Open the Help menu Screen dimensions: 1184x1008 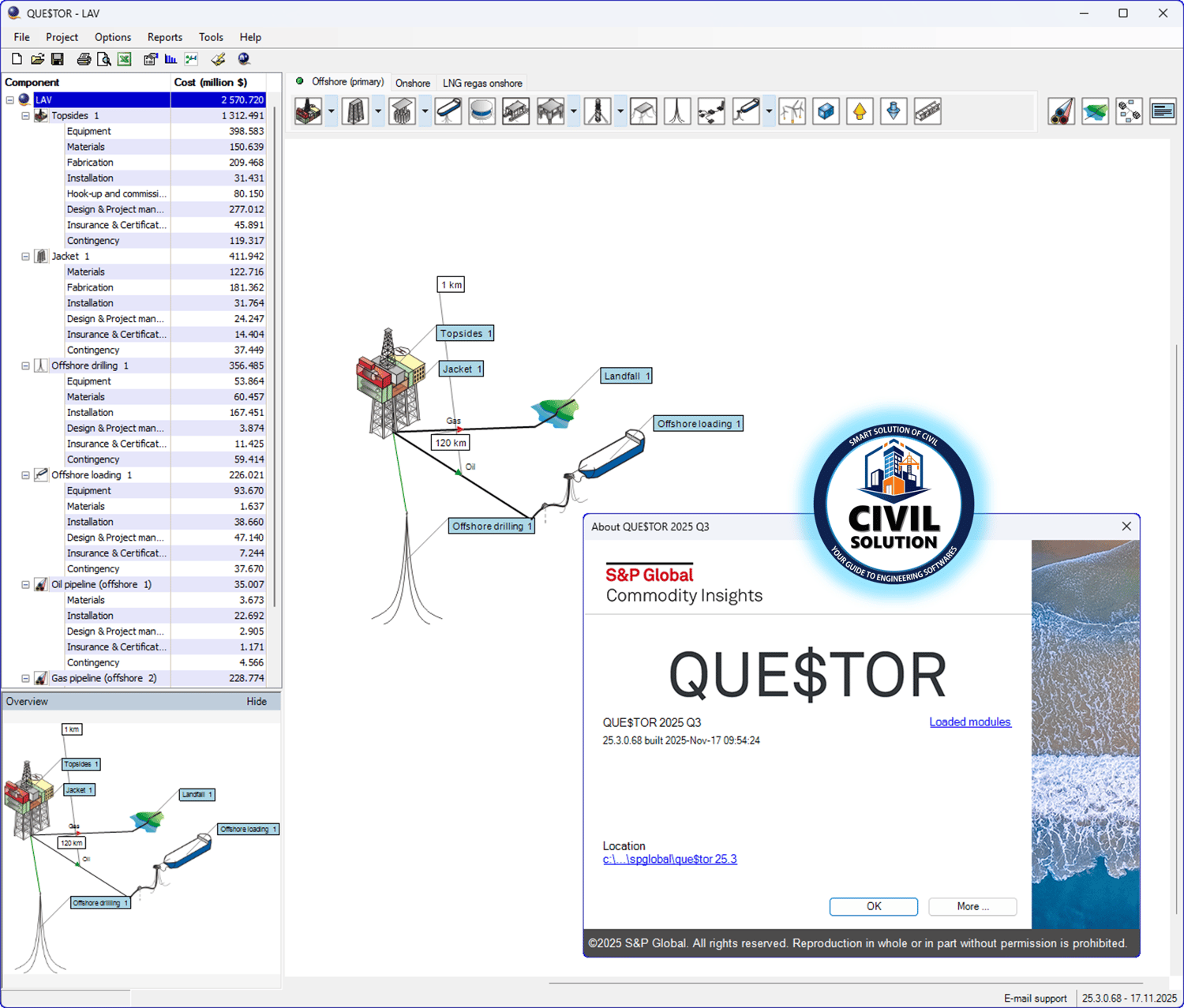point(250,37)
